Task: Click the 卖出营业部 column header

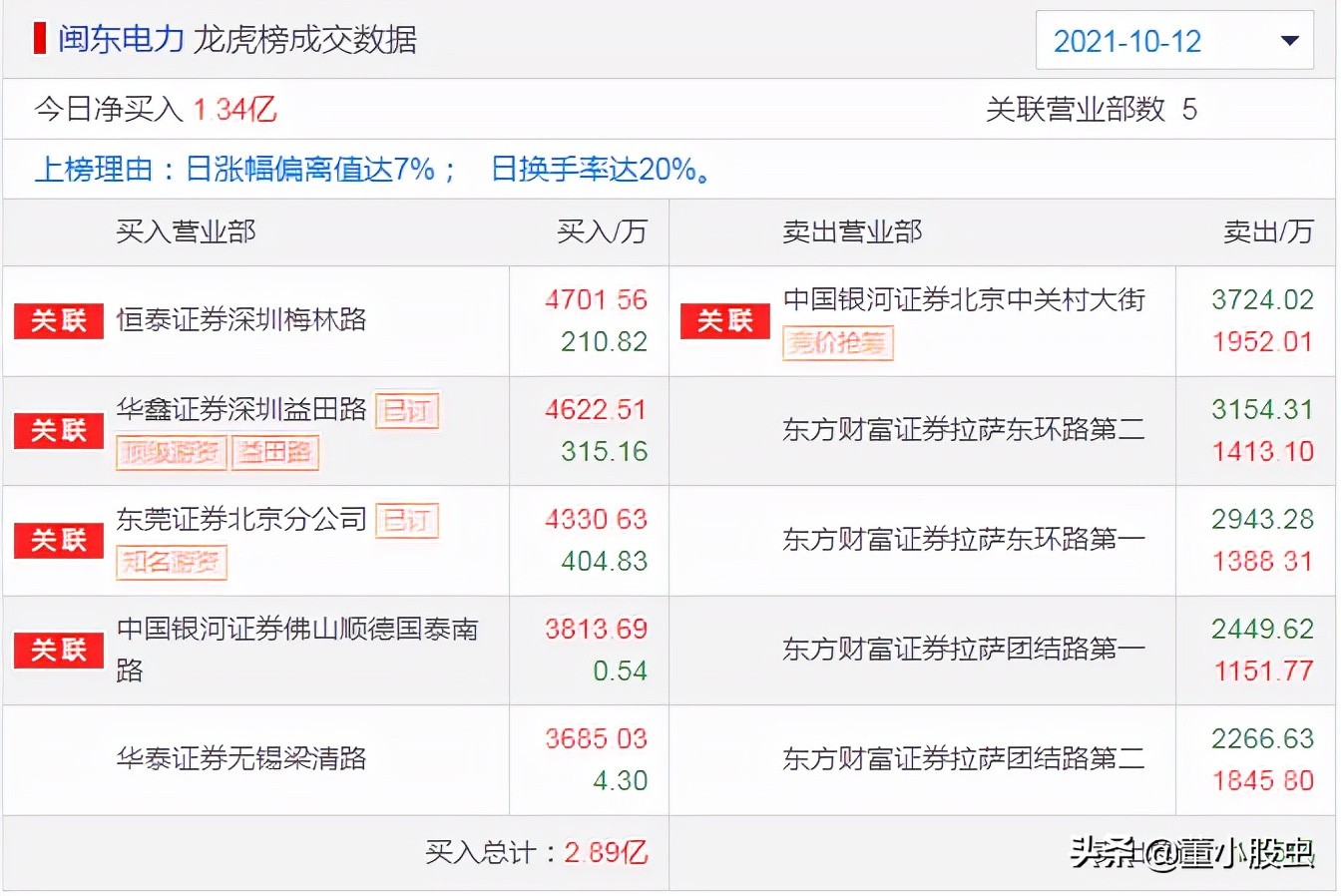Action: point(852,232)
